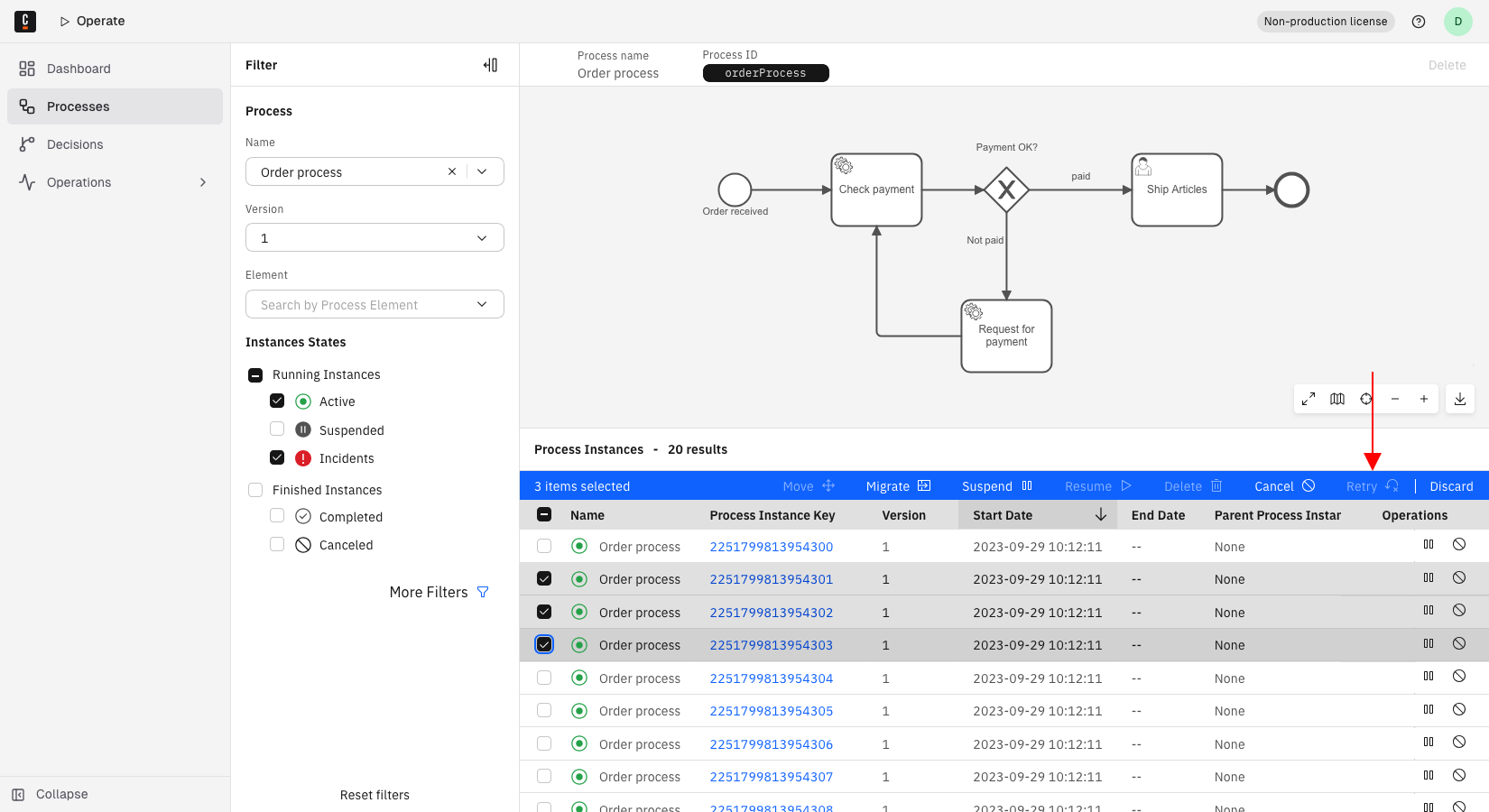Collapse the sidebar navigation
This screenshot has height=812, width=1489.
tap(51, 794)
